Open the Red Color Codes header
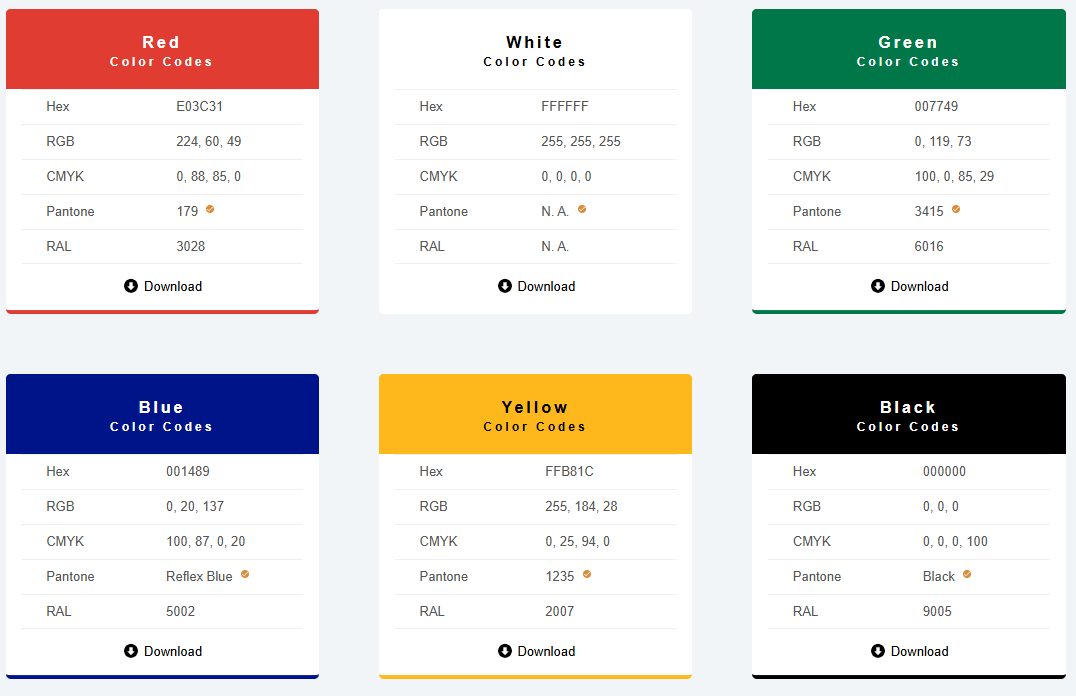Viewport: 1076px width, 696px height. [x=161, y=49]
